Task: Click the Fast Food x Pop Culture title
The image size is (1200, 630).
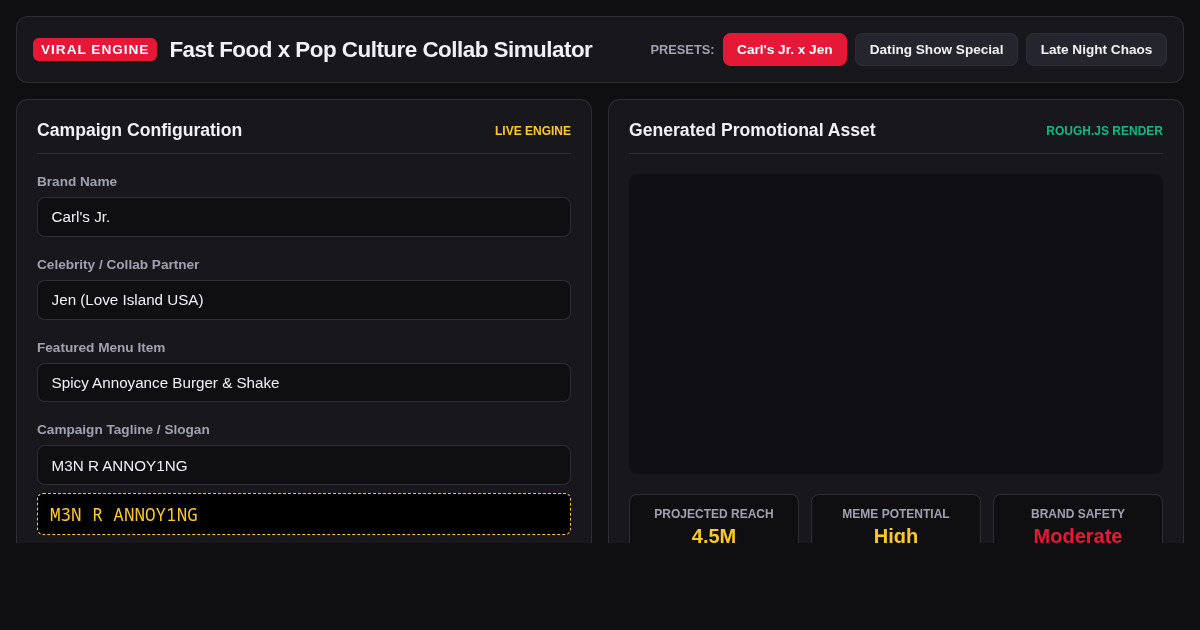Action: 381,49
